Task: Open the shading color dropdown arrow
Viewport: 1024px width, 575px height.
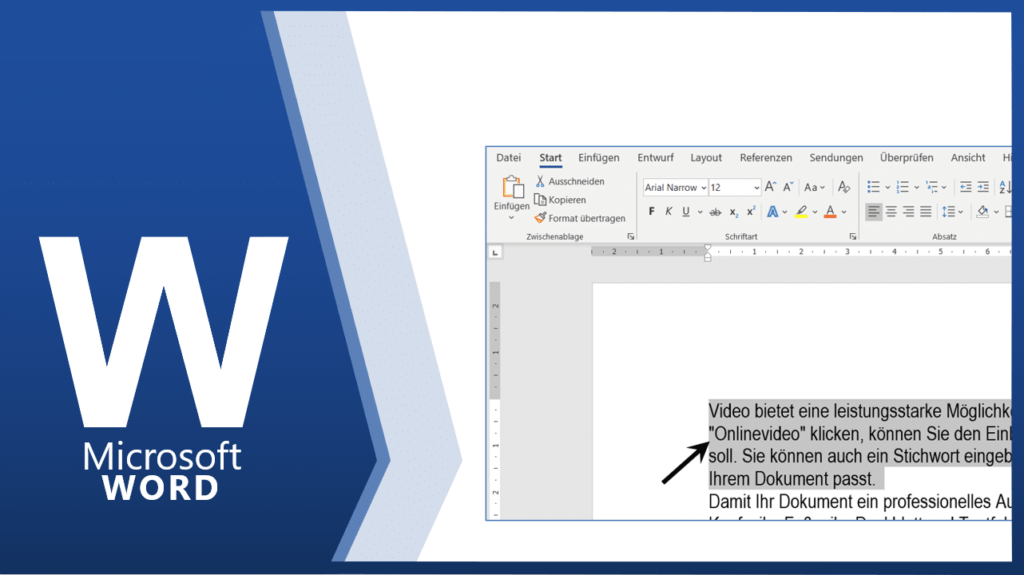Action: 996,212
